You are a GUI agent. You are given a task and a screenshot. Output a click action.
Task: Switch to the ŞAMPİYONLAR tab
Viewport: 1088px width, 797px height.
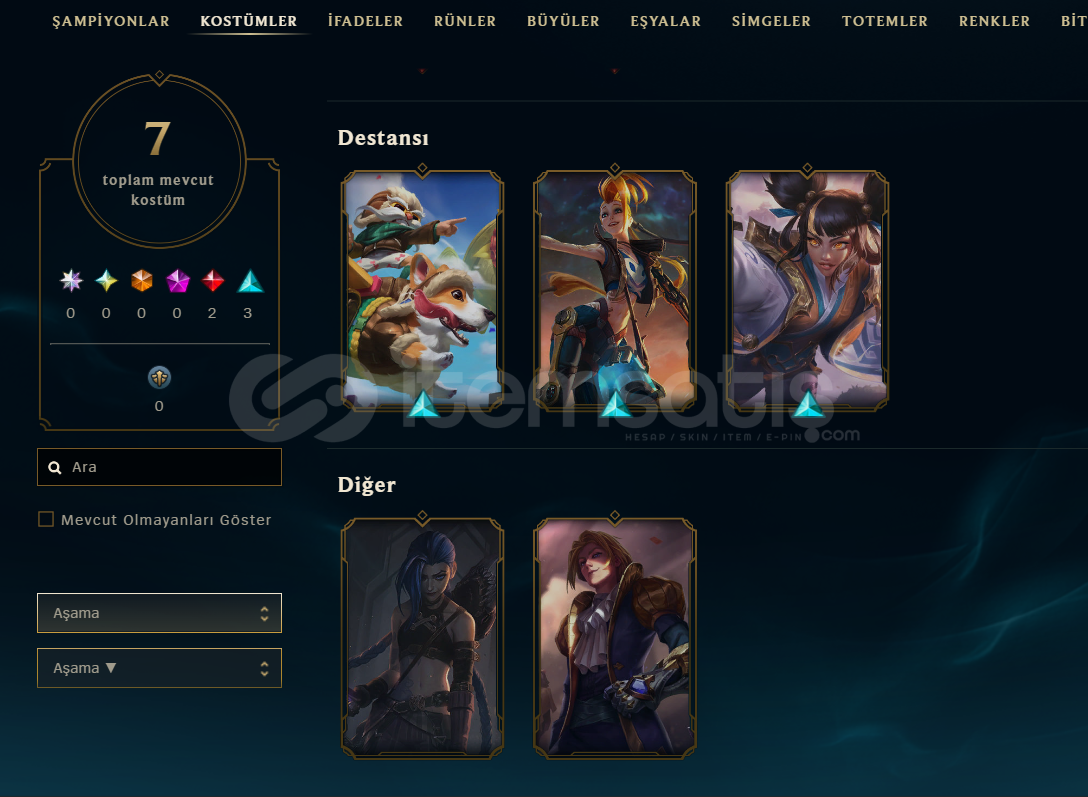111,22
